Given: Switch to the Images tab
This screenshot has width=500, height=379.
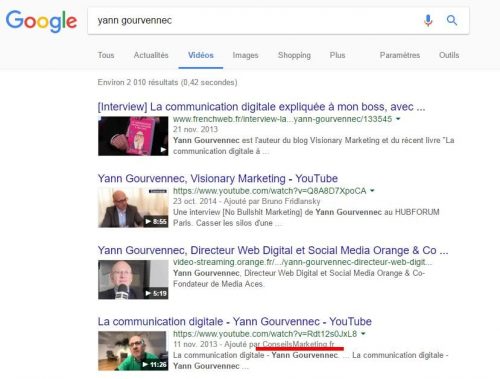Looking at the screenshot, I should 245,55.
